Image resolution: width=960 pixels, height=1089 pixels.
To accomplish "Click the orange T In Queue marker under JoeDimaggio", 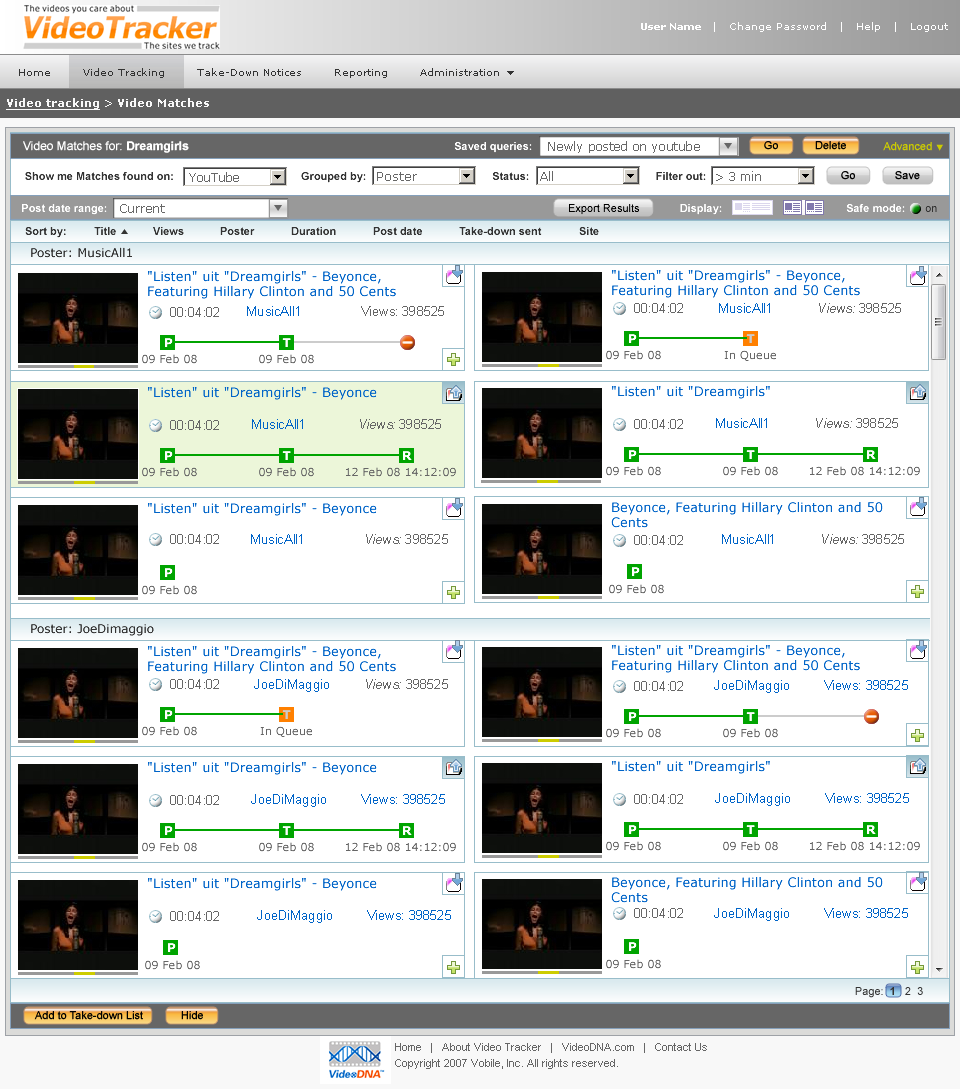I will click(286, 714).
